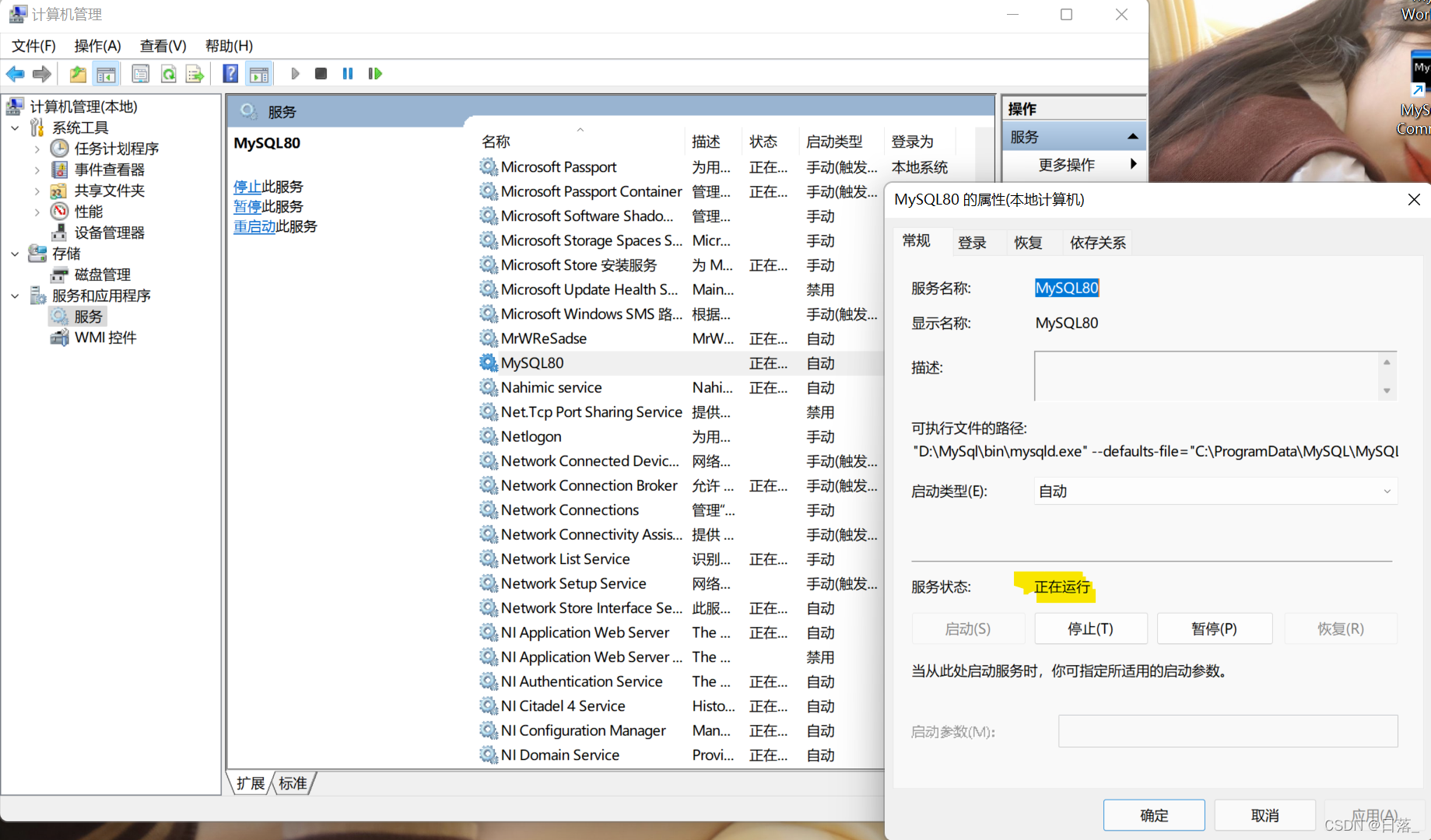
Task: Expand 性能 tree node arrow
Action: tap(37, 212)
